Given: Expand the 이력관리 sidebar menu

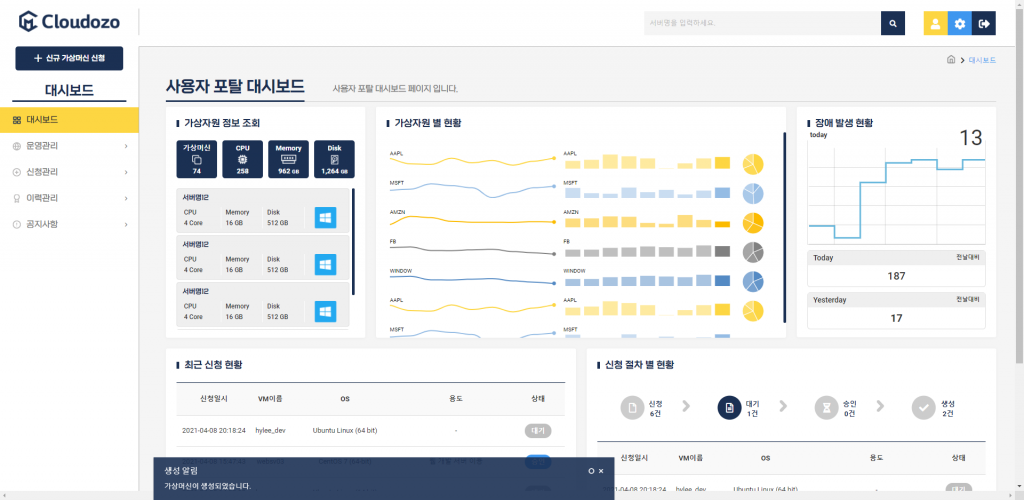Looking at the screenshot, I should coord(69,198).
